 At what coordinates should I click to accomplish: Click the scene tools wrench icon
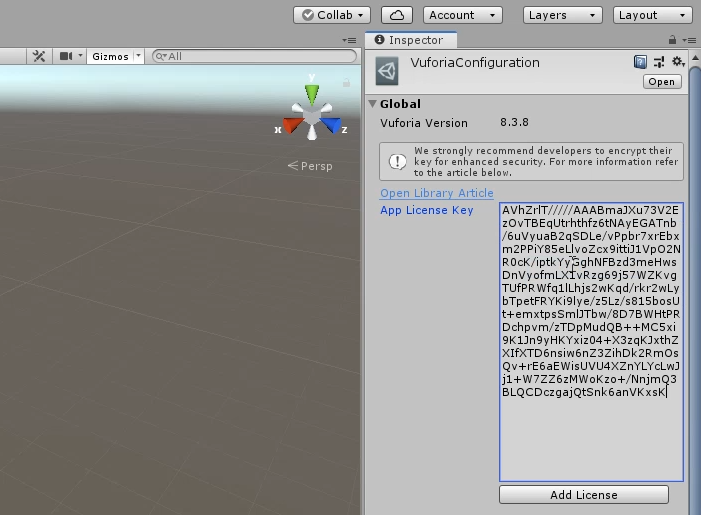tap(39, 56)
